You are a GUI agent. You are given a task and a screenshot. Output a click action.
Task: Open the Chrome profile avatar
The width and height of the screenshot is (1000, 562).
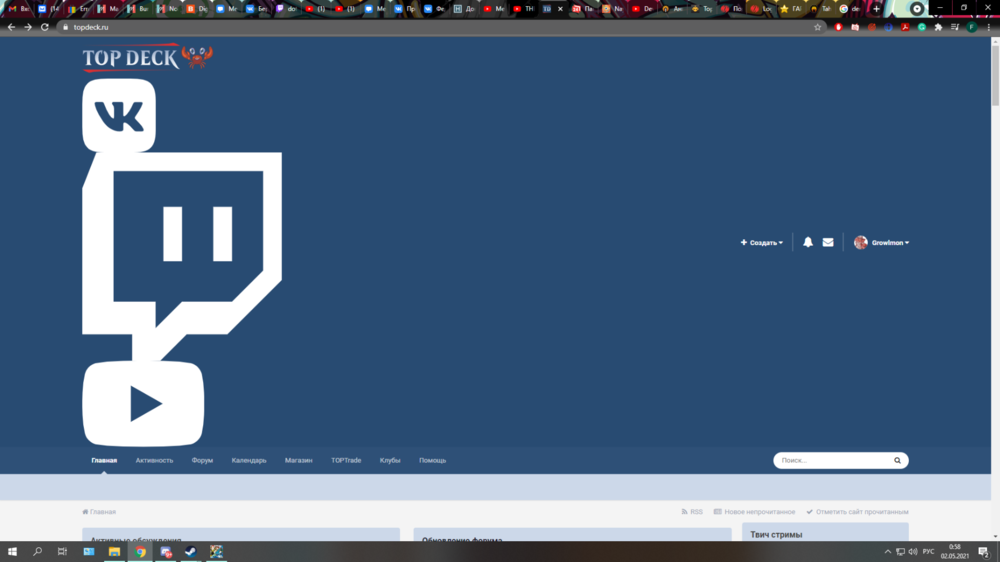pyautogui.click(x=971, y=27)
